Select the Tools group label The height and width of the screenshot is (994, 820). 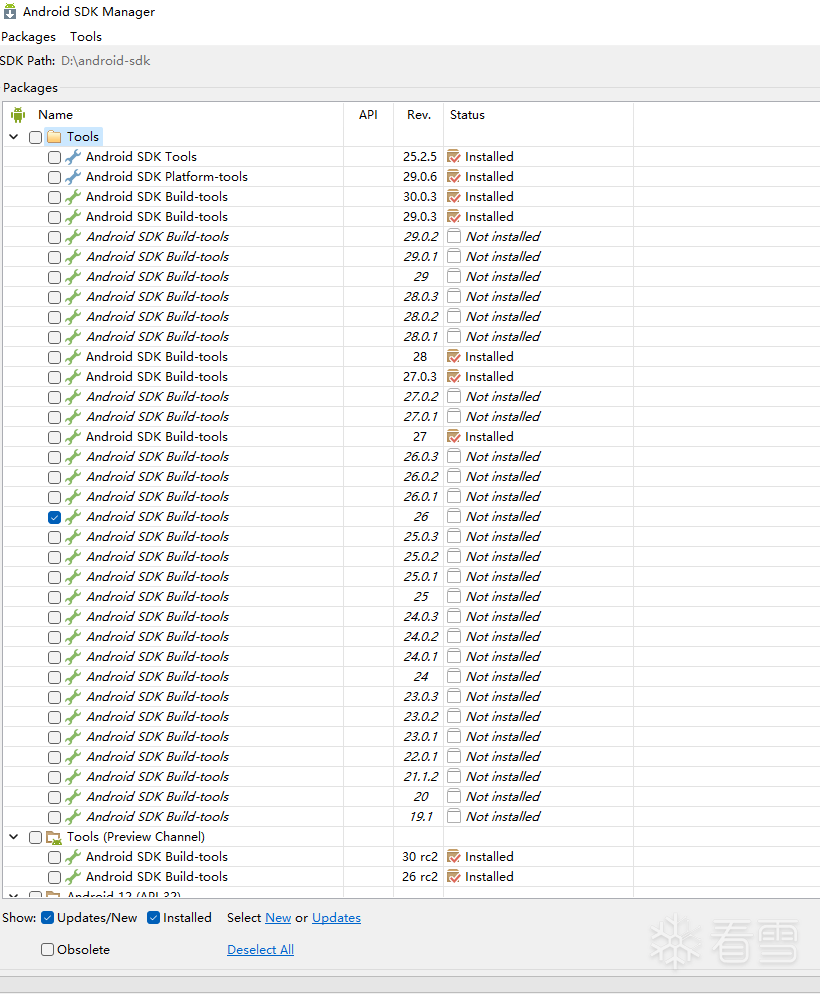click(x=83, y=136)
